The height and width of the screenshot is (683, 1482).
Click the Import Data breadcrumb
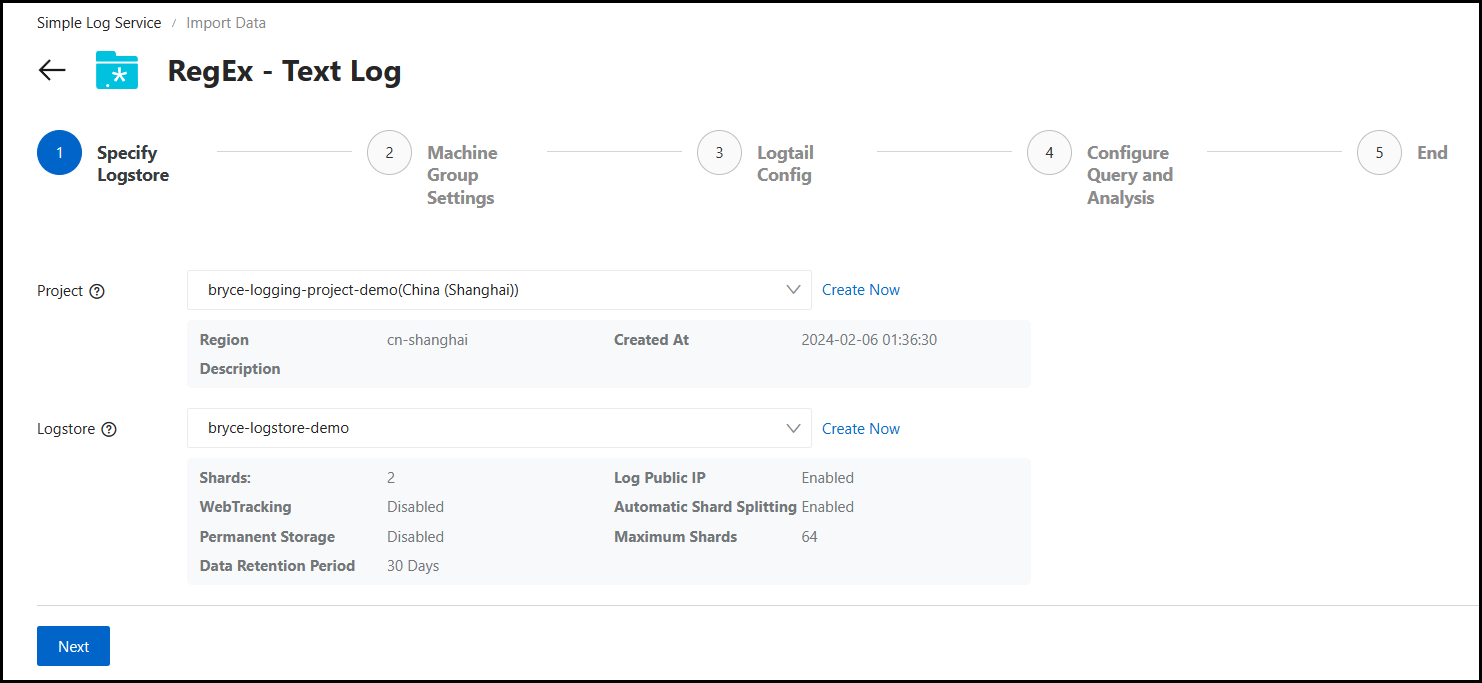tap(226, 22)
